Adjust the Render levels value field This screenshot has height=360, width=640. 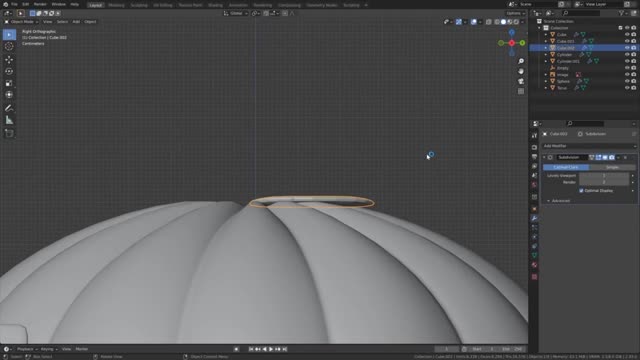[604, 182]
